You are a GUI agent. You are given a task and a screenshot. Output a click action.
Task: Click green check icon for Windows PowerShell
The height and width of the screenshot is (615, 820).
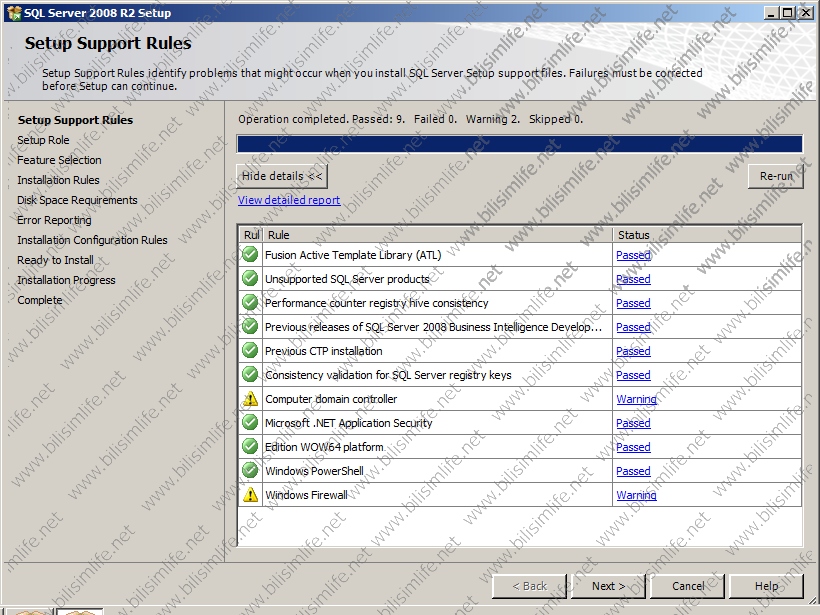[250, 471]
